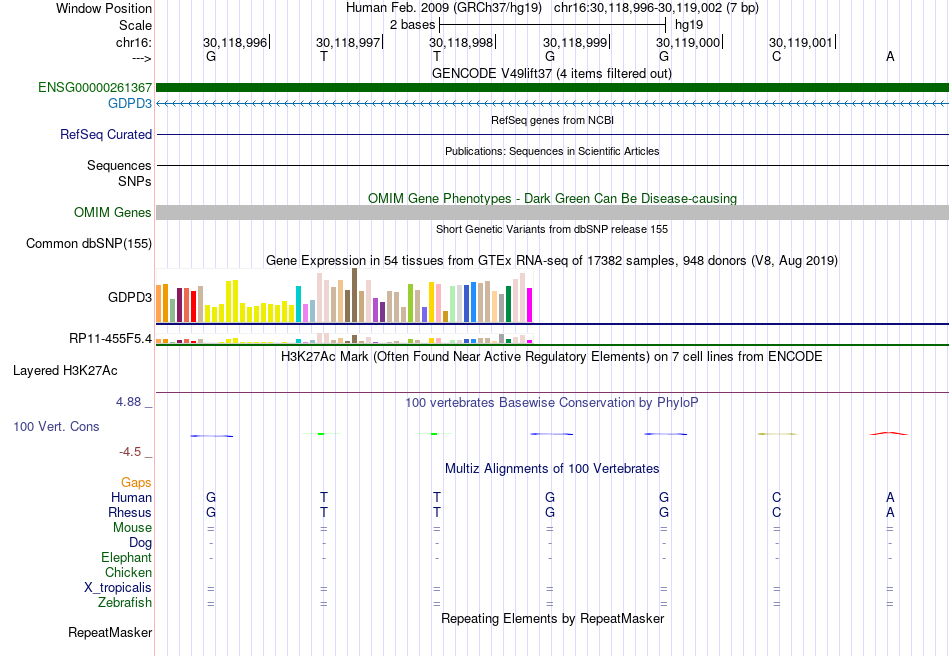Click the H3K27Ac Mark track title
Viewport: 950px width, 656px height.
point(552,356)
